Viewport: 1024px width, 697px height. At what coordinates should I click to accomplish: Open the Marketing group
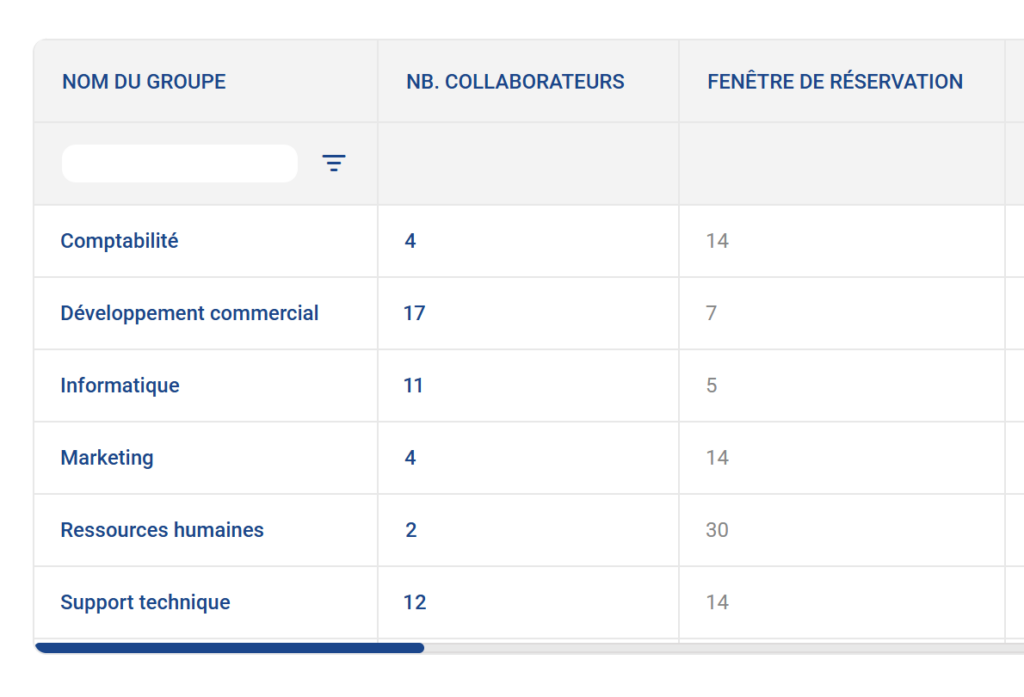(x=106, y=457)
